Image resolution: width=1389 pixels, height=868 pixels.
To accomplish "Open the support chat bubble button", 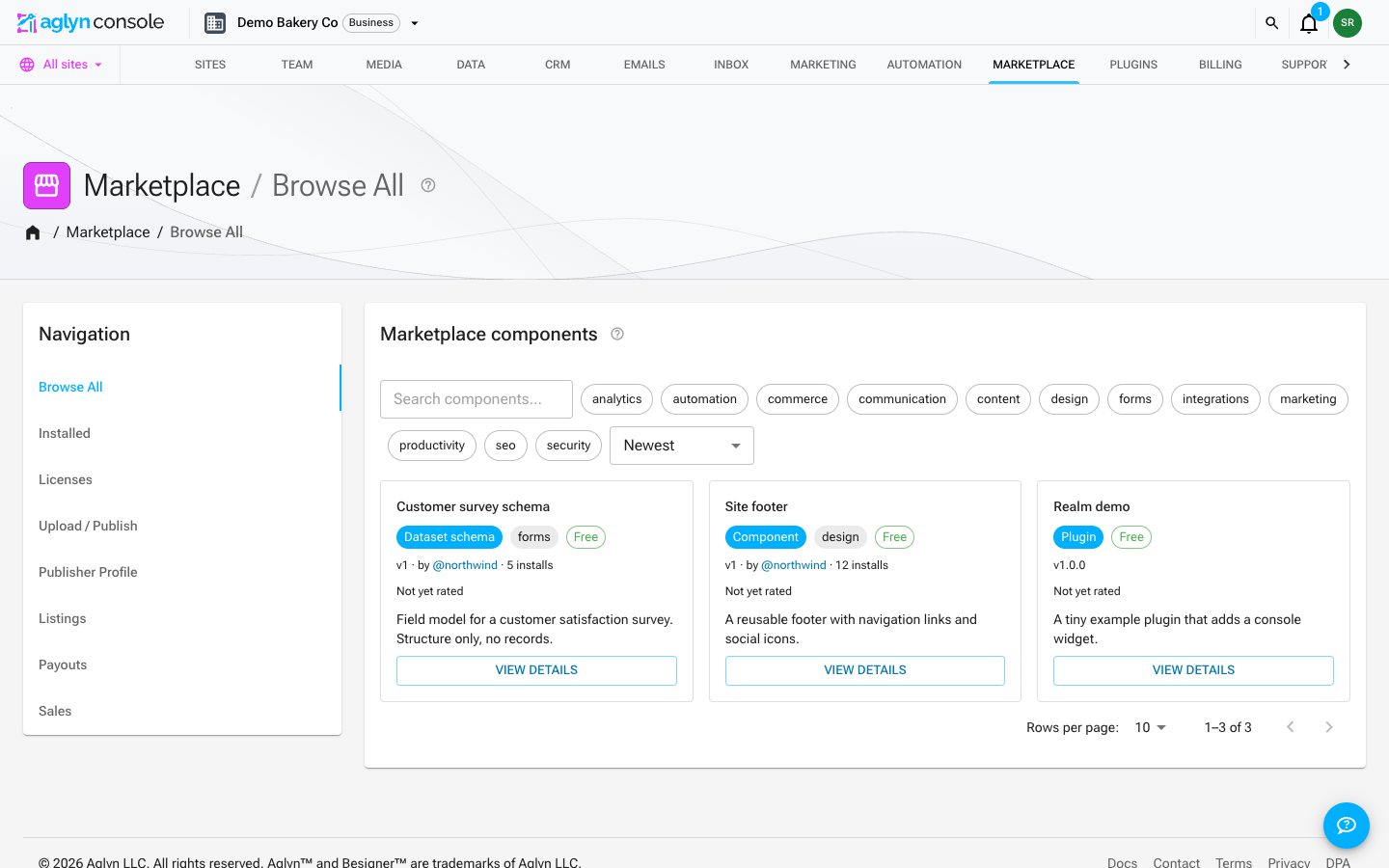I will click(x=1347, y=826).
